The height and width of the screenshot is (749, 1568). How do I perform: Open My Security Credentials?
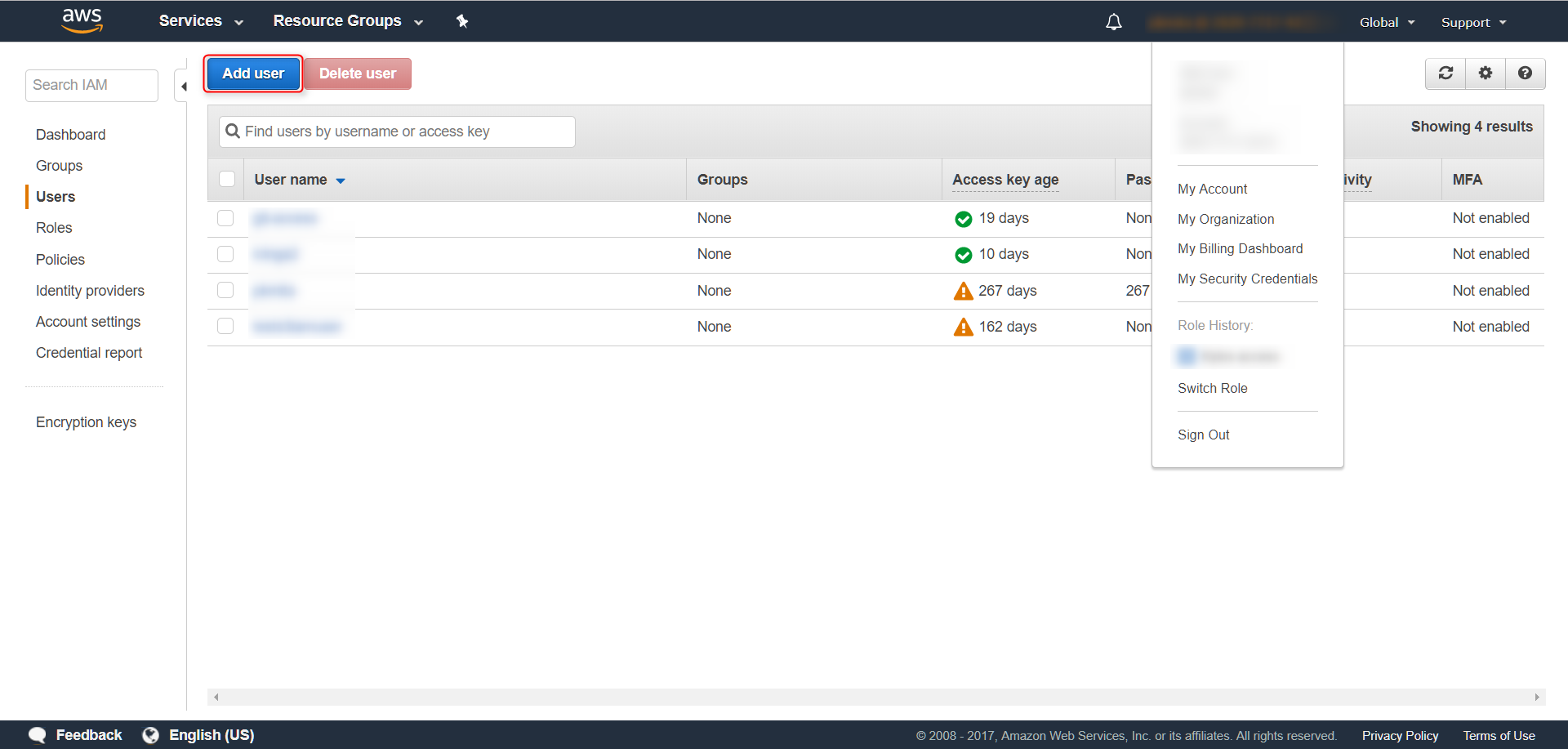1247,279
